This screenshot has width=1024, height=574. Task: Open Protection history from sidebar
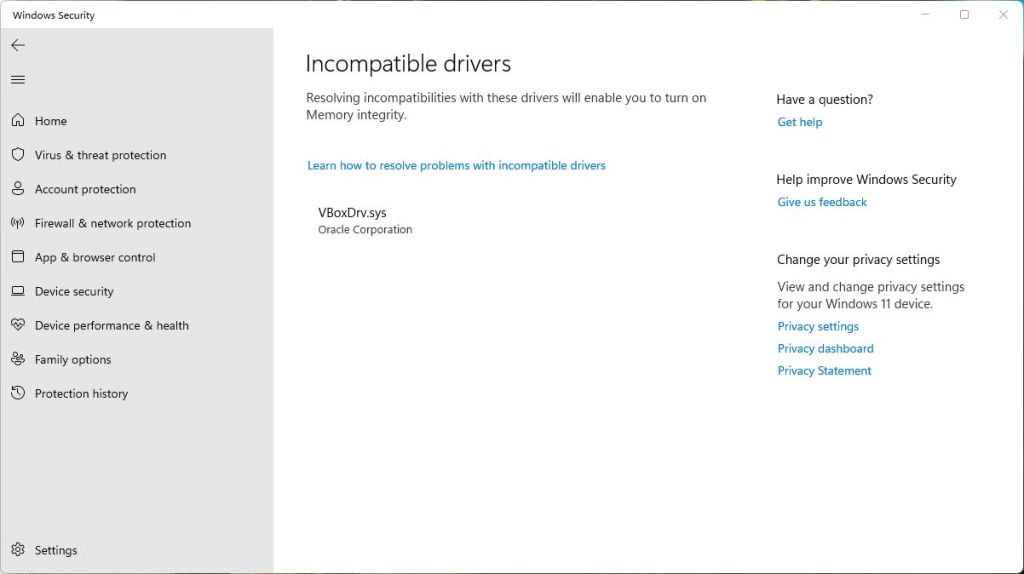click(x=81, y=393)
